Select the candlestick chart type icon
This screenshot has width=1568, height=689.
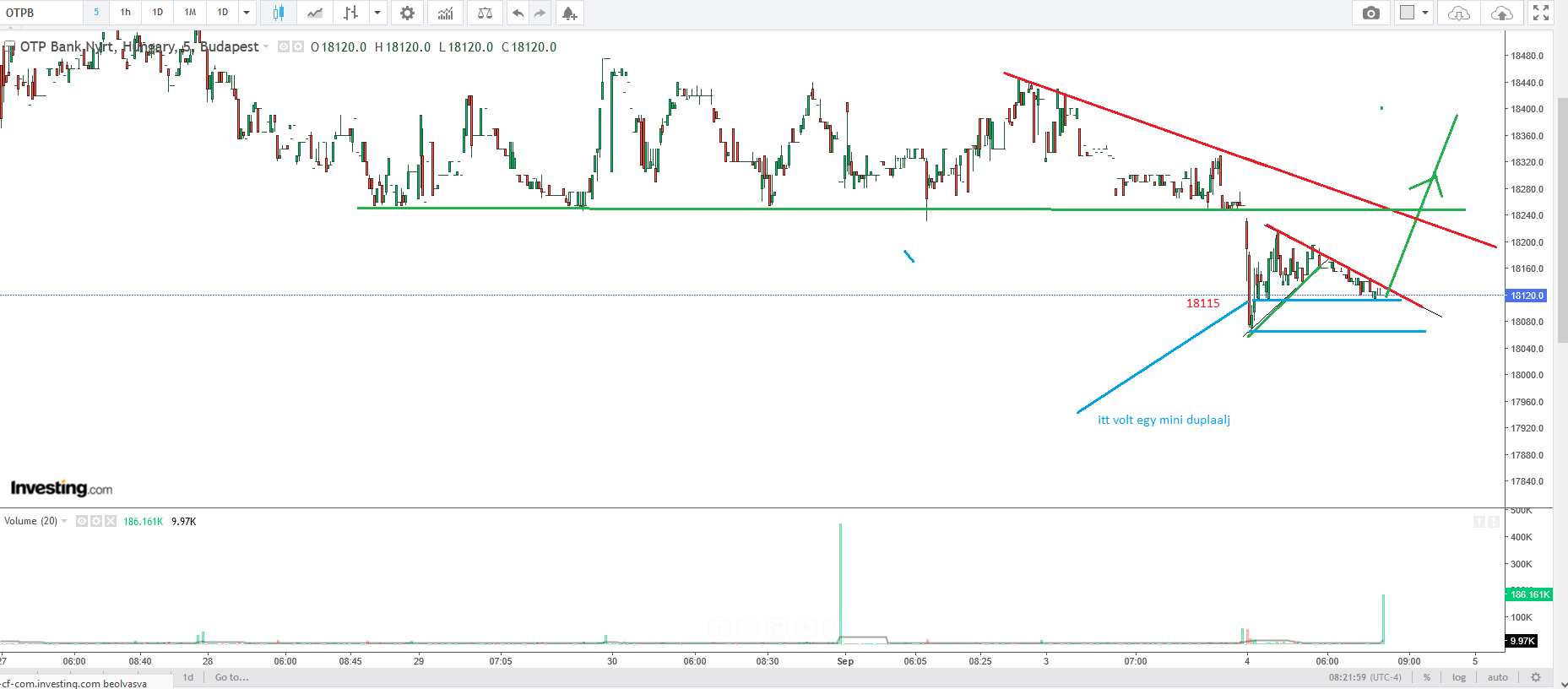coord(279,13)
